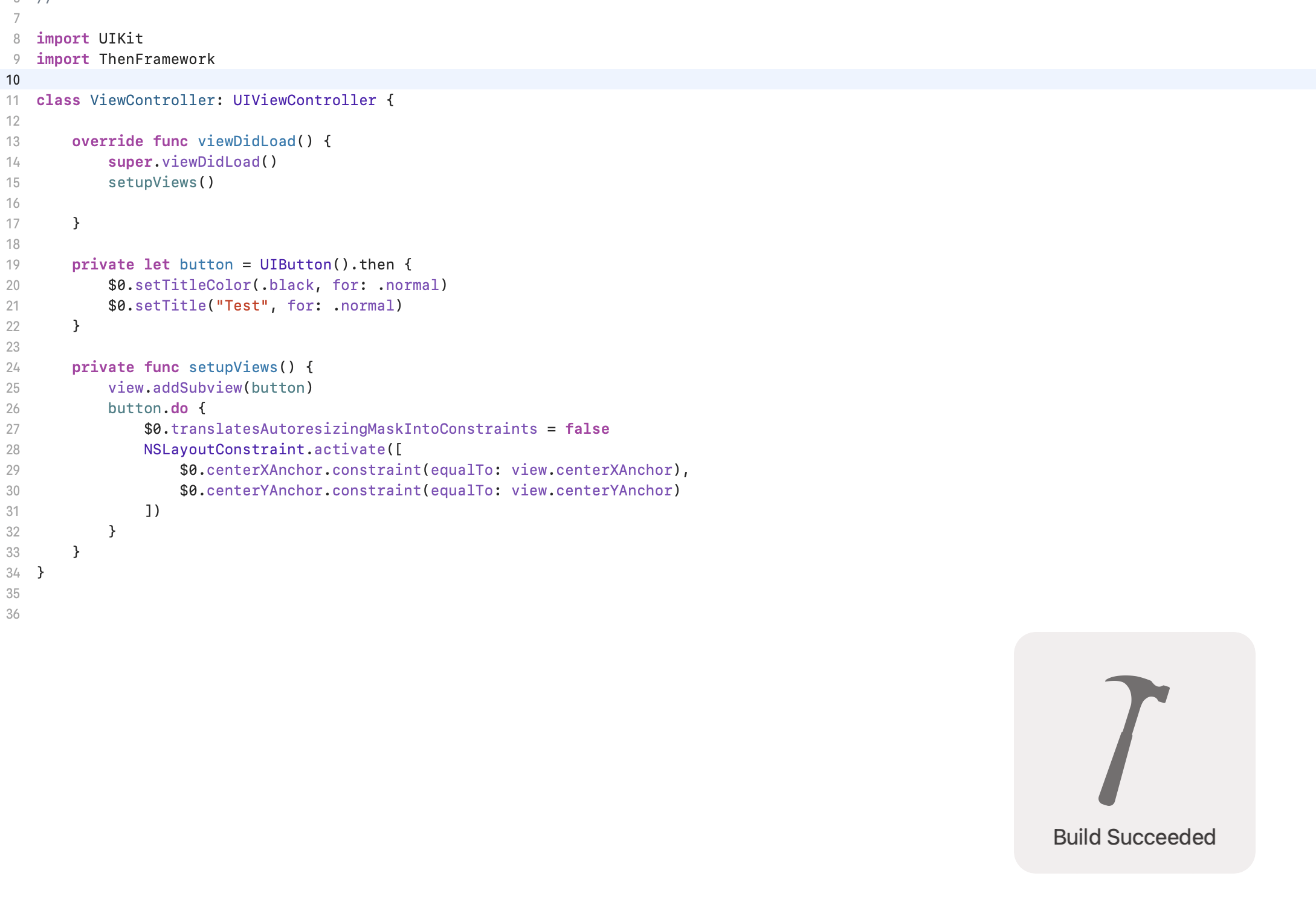Click the false keyword on line 27
1316x905 pixels.
tap(587, 429)
